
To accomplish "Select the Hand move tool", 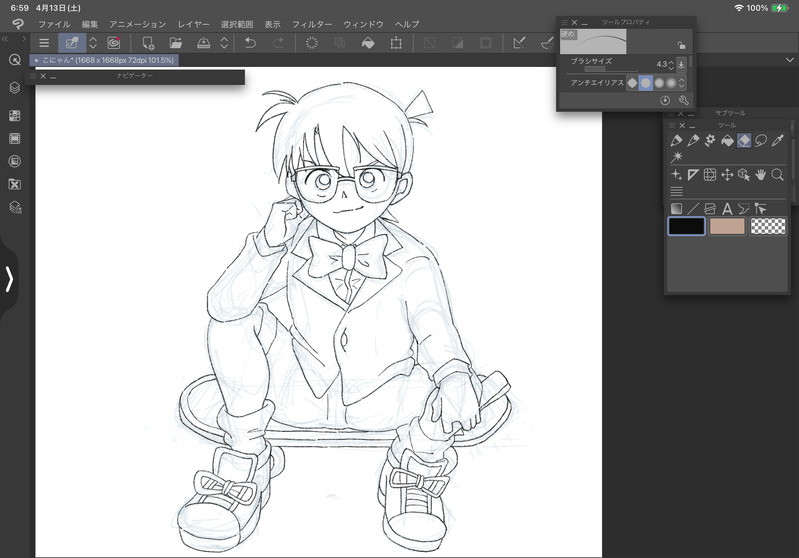I will click(x=761, y=175).
